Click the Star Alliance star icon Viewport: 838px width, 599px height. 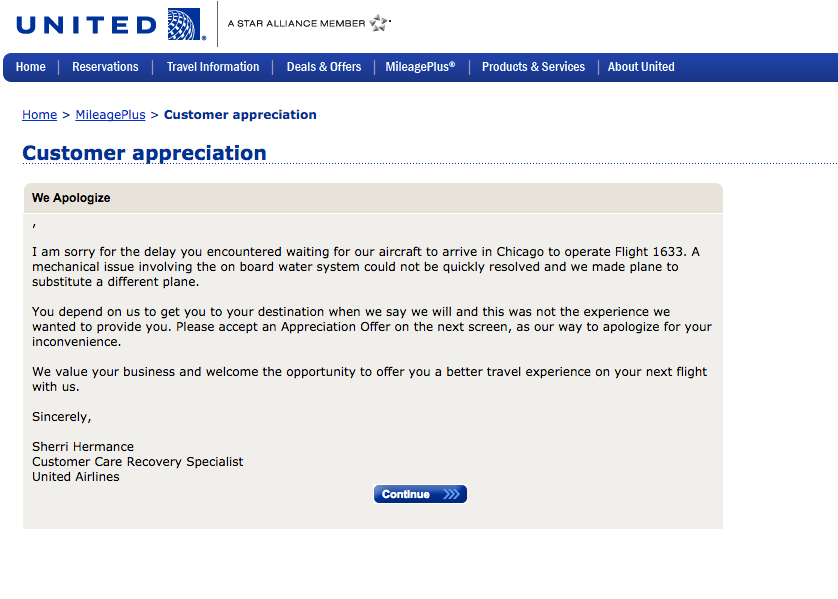(x=380, y=23)
